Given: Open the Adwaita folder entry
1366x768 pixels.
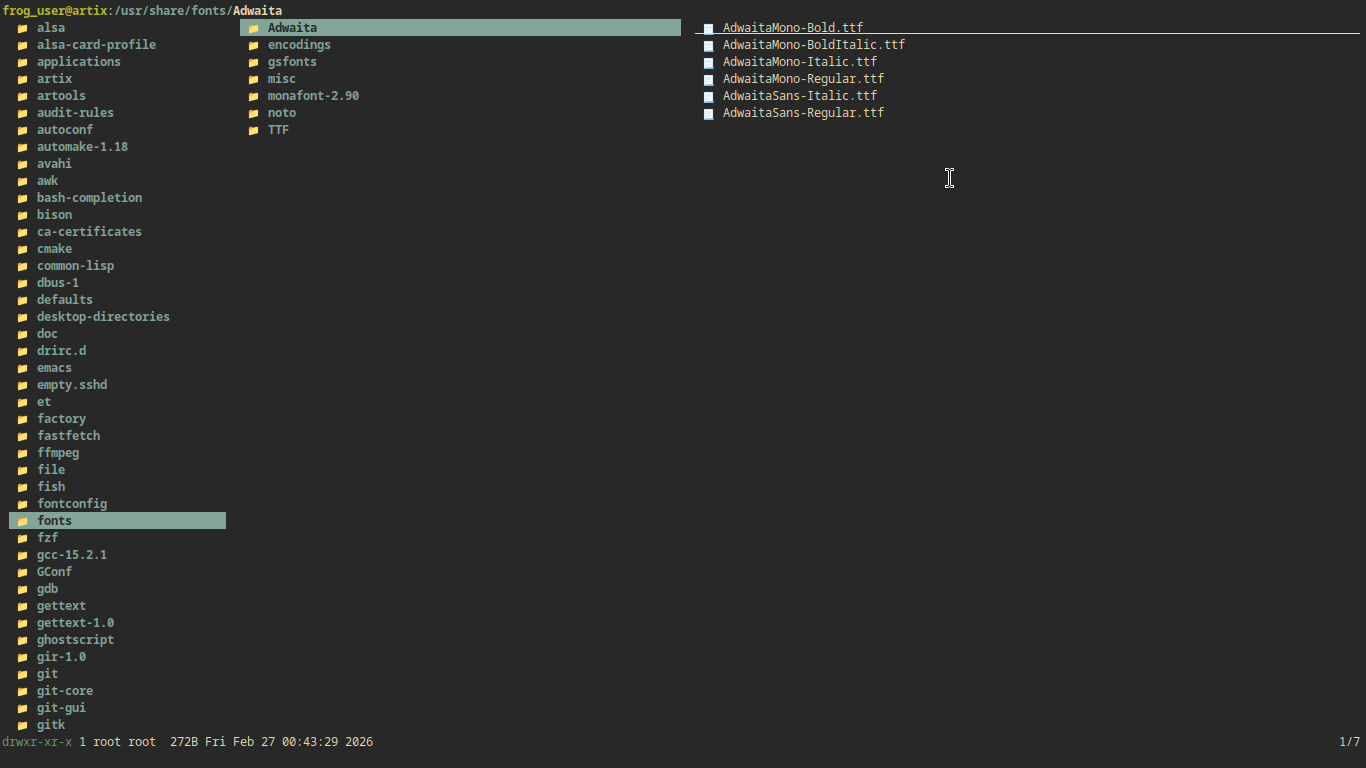Looking at the screenshot, I should tap(292, 28).
